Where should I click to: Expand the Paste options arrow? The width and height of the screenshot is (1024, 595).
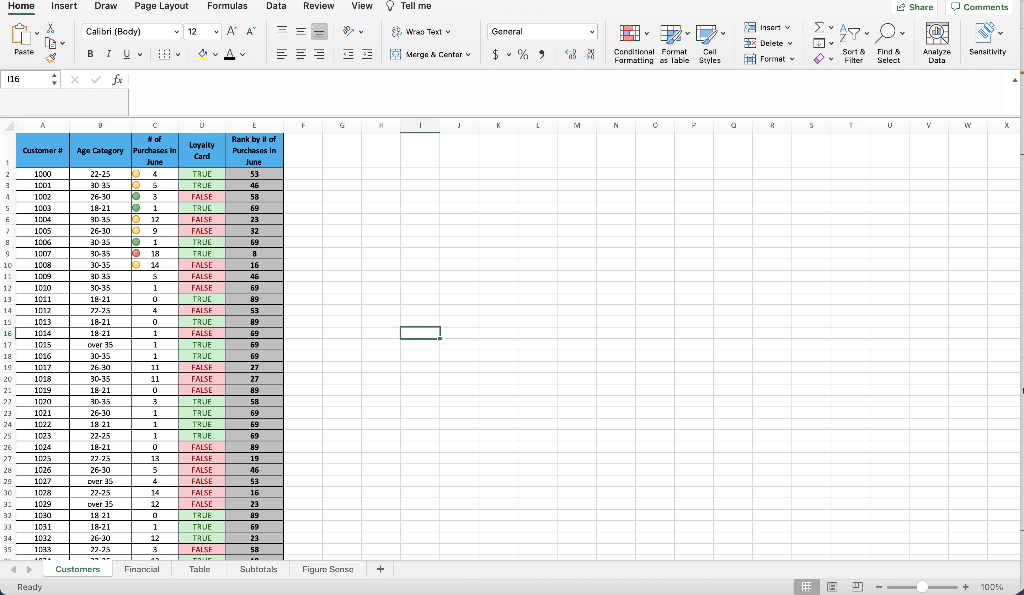coord(37,33)
